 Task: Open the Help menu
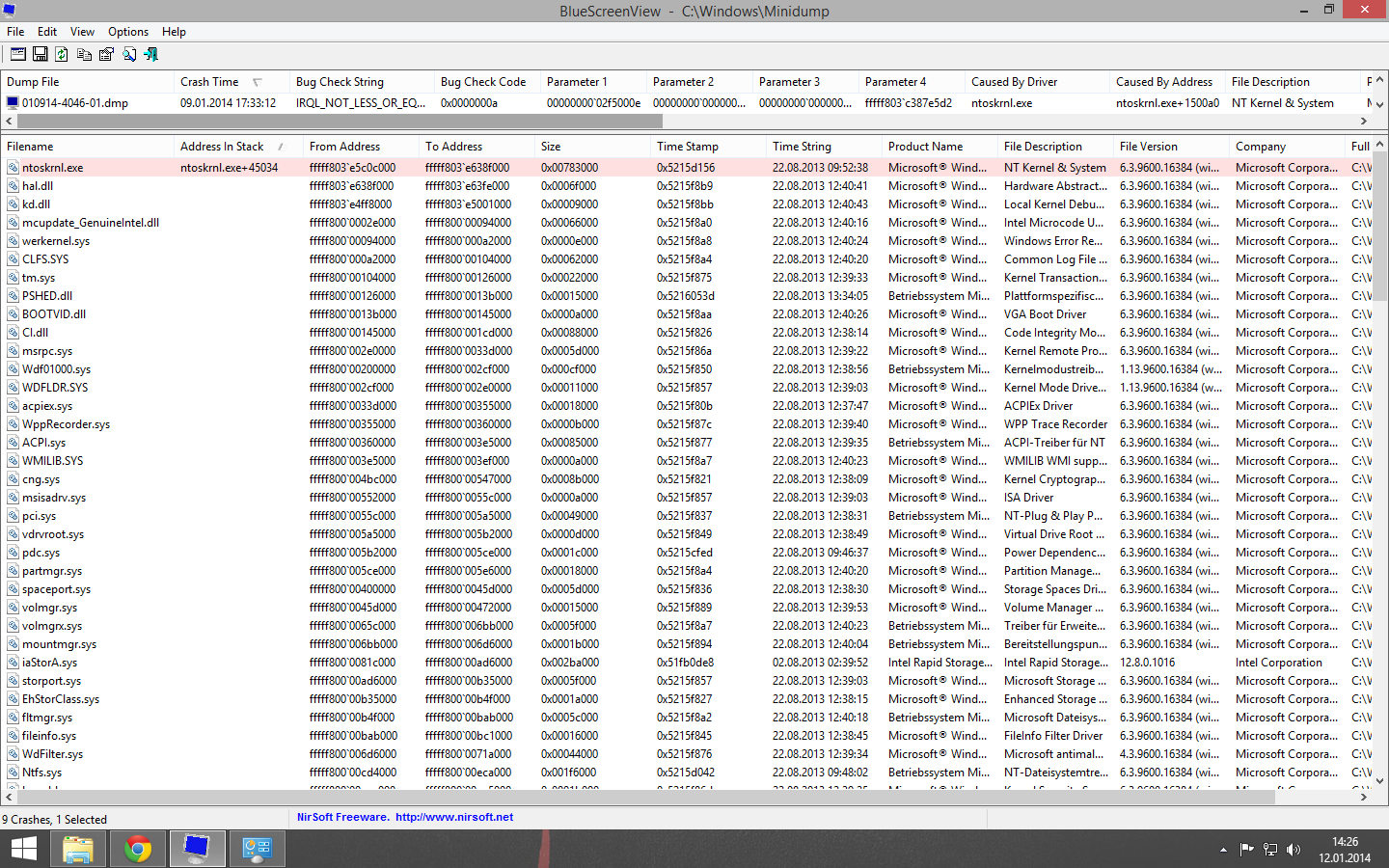[x=174, y=32]
